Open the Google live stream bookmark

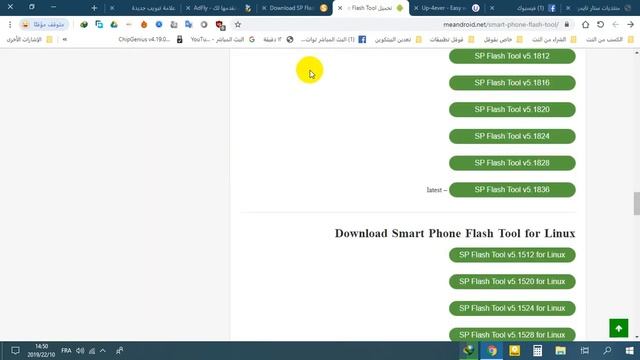click(x=223, y=40)
